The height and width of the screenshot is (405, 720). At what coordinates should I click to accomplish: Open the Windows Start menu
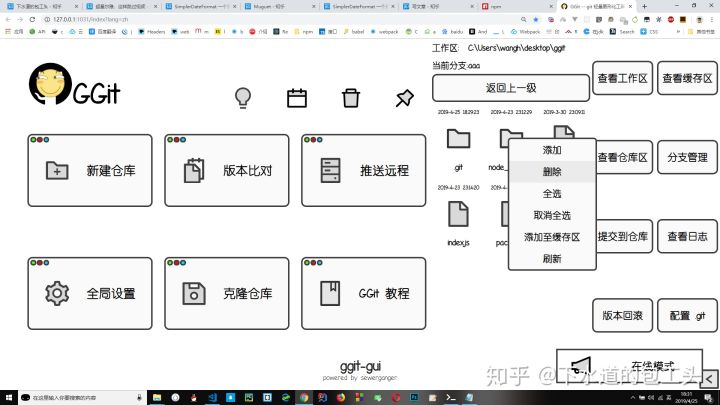pyautogui.click(x=9, y=397)
